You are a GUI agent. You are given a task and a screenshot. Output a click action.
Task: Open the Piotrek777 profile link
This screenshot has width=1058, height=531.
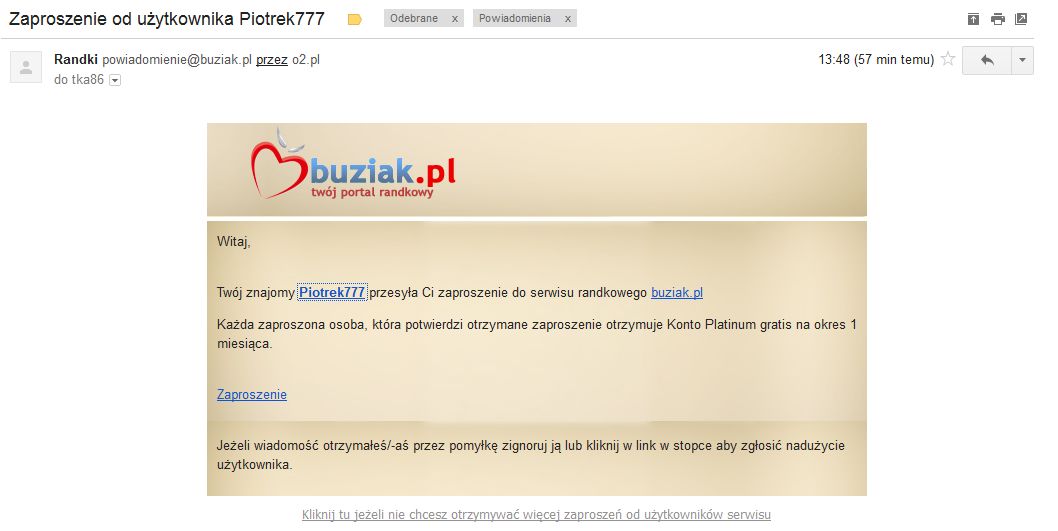[332, 292]
